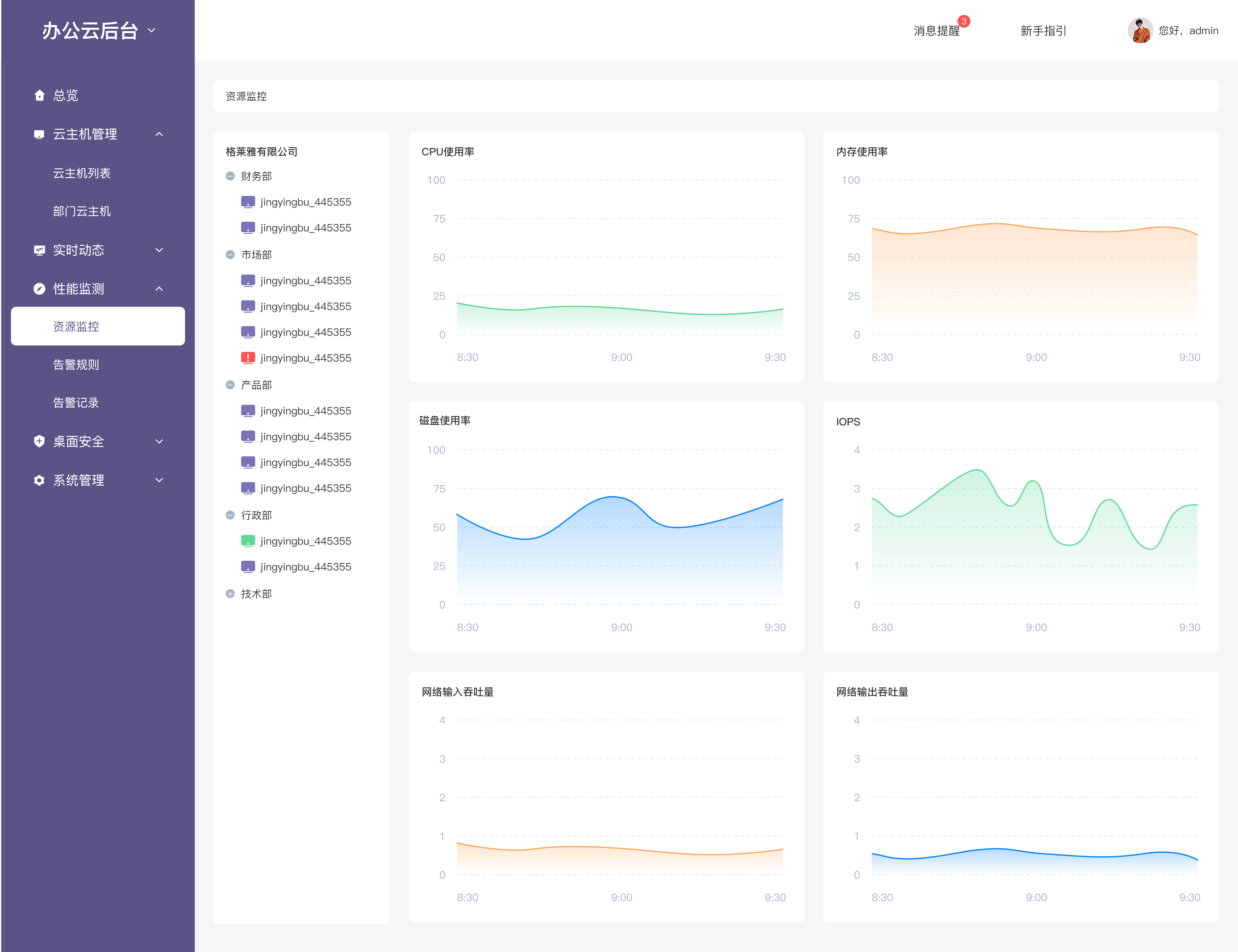Click the CPU使用率 chart title
The width and height of the screenshot is (1238, 952).
(448, 152)
